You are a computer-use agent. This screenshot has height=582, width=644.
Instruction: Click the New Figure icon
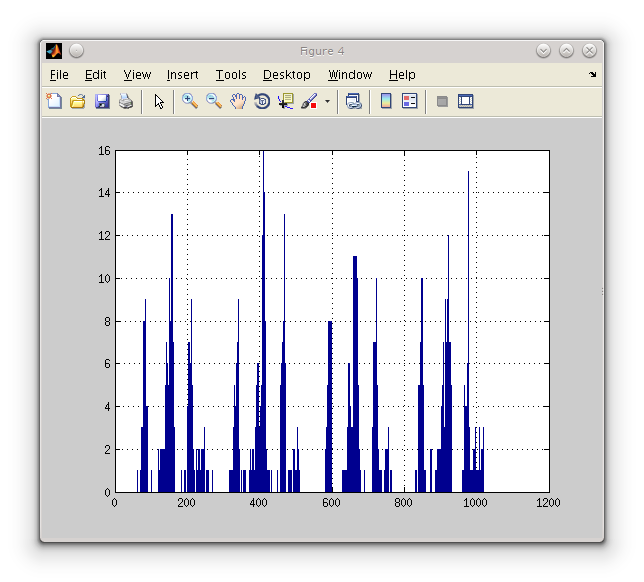pos(54,101)
